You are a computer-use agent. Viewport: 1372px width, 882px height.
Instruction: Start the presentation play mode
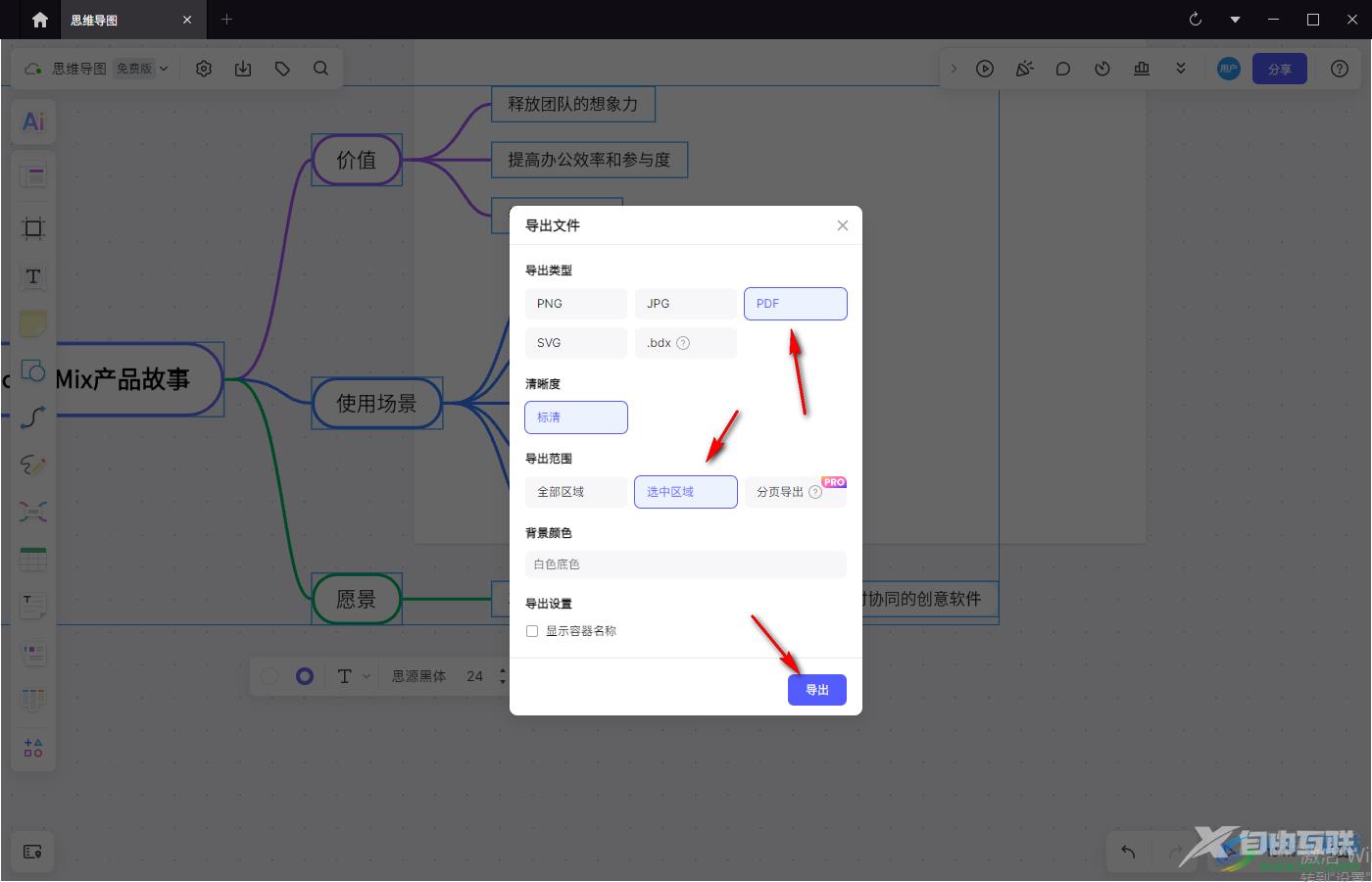point(985,69)
